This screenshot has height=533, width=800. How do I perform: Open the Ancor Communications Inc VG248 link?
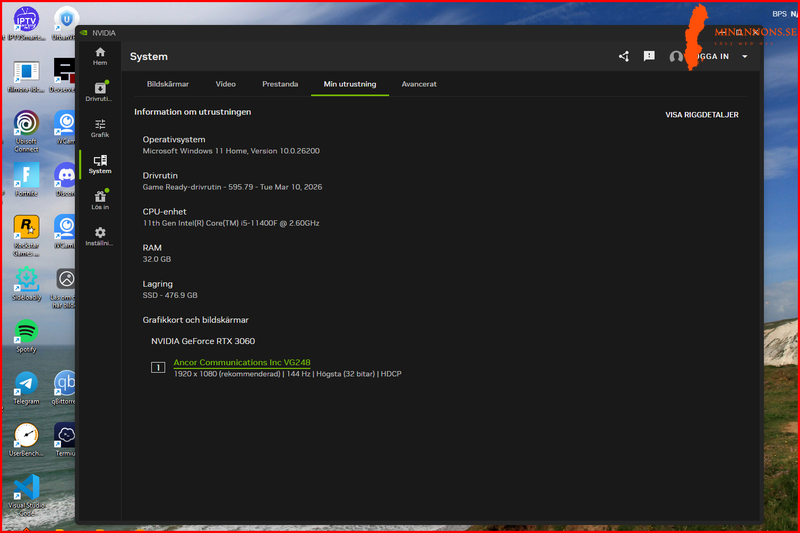tap(242, 362)
